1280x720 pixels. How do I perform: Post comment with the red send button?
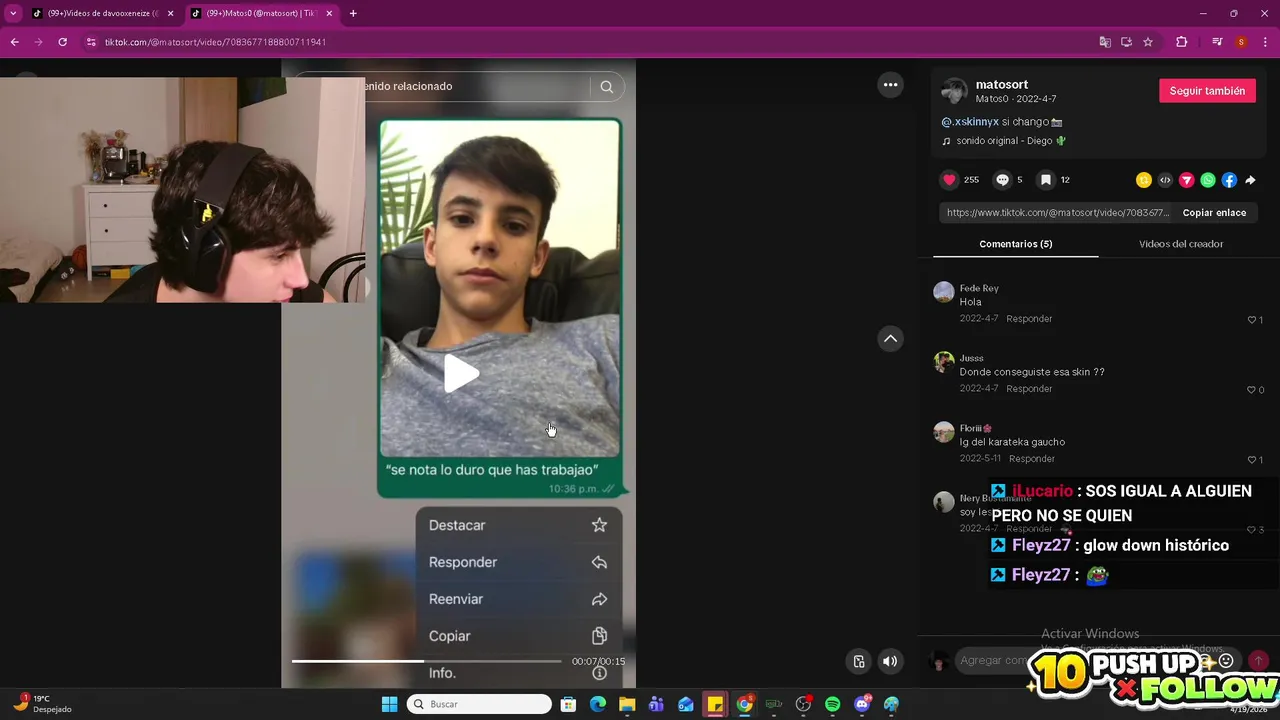pyautogui.click(x=1258, y=660)
